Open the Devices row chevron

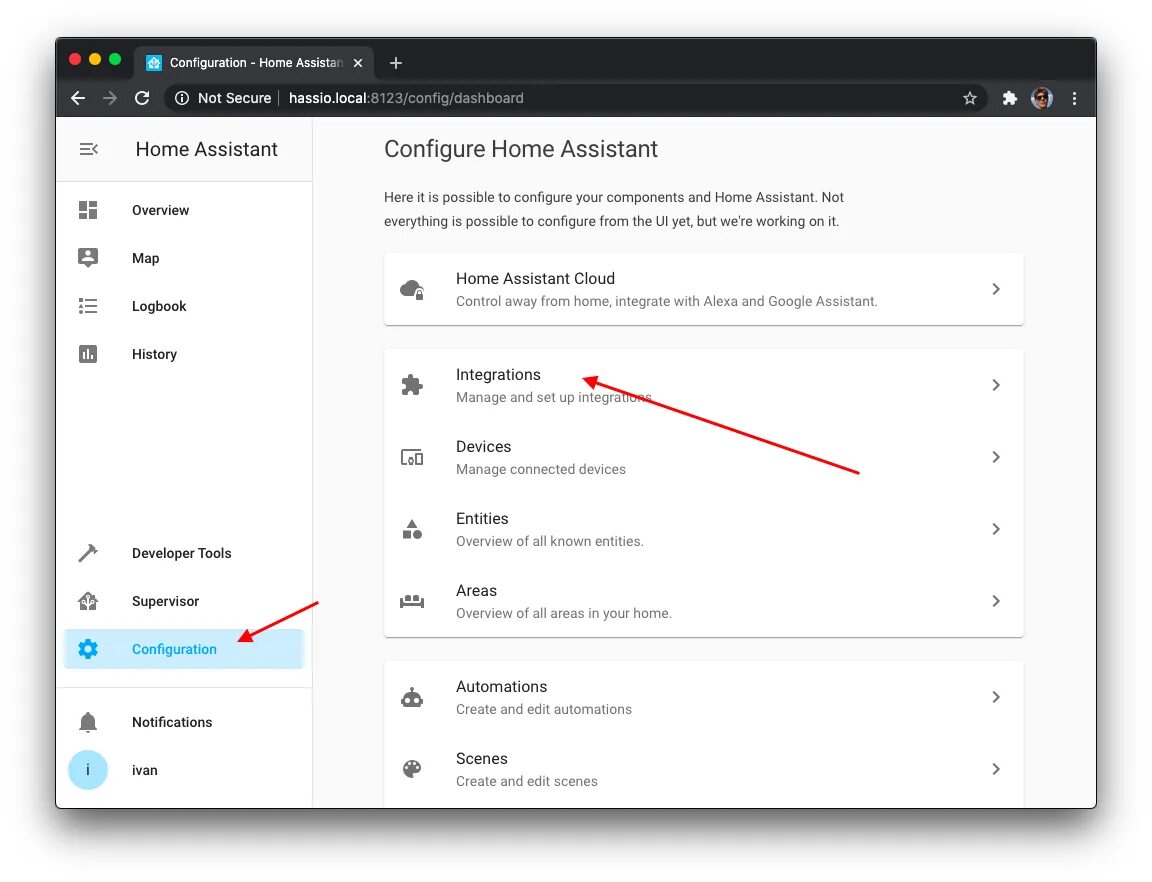(996, 457)
